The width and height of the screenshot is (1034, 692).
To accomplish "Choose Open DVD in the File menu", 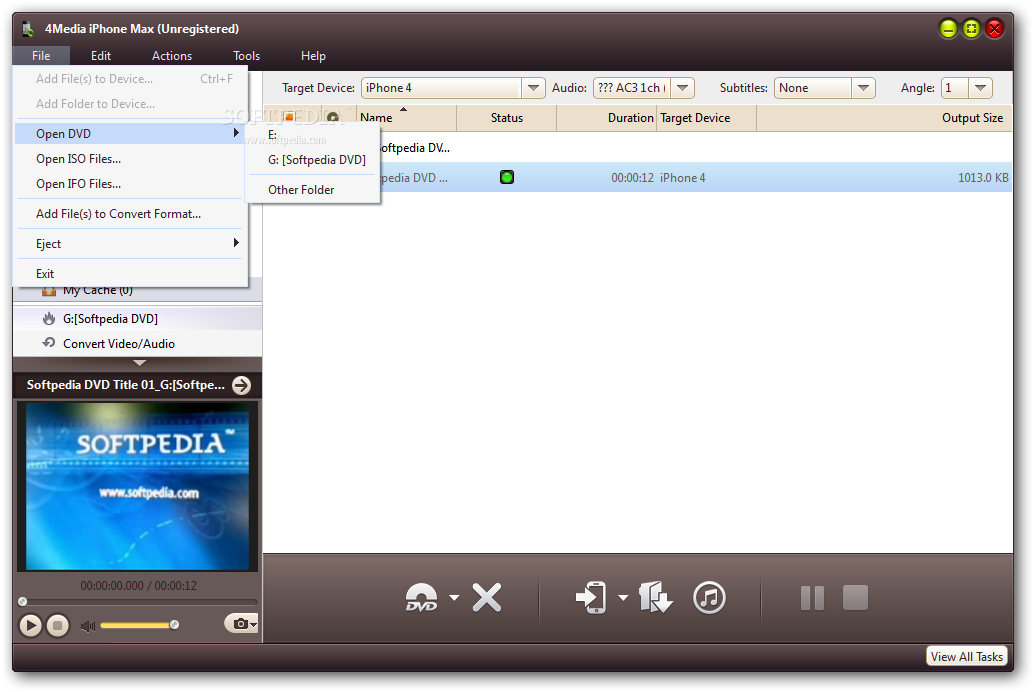I will (x=131, y=134).
